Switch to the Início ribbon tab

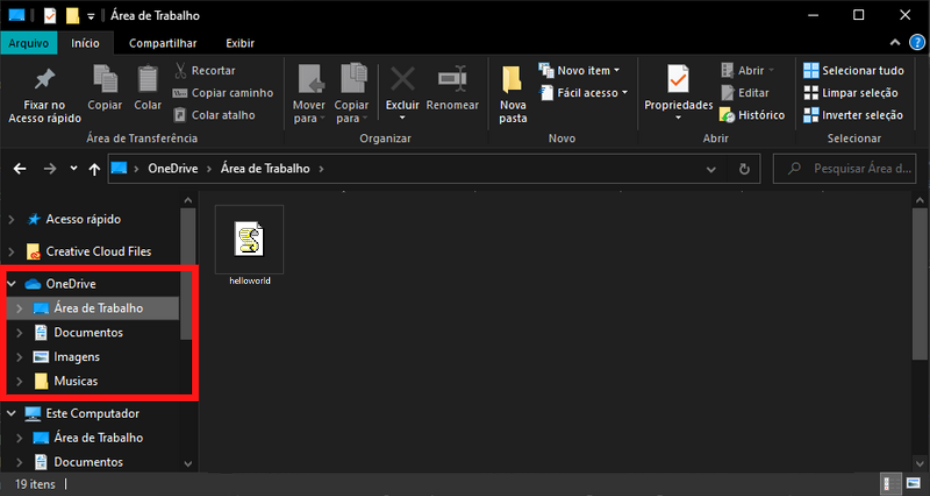click(x=85, y=43)
